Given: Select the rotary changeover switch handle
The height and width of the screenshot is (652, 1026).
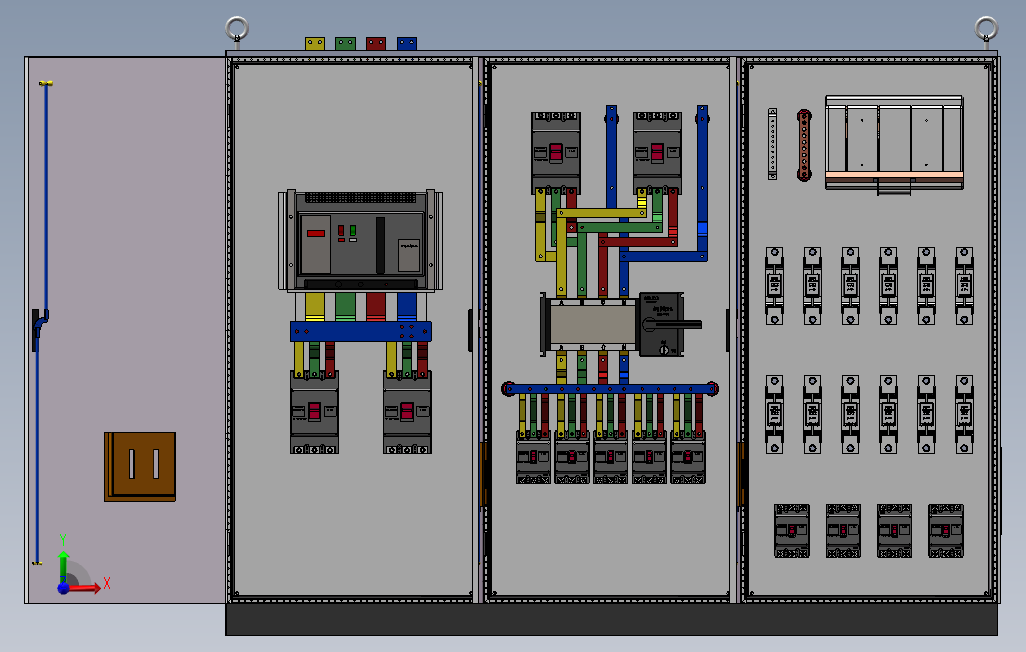Looking at the screenshot, I should click(672, 325).
